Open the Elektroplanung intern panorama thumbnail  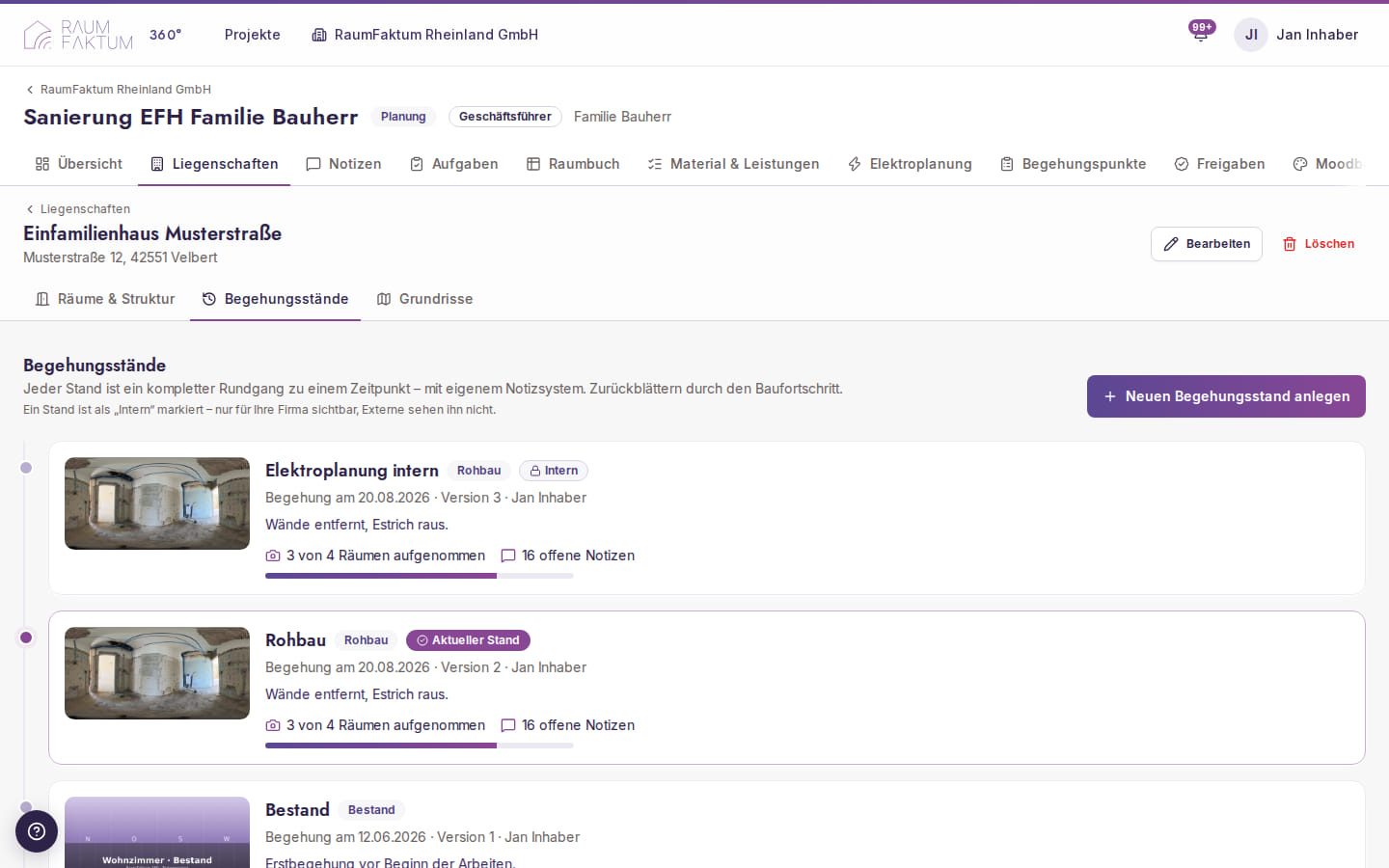click(x=157, y=503)
